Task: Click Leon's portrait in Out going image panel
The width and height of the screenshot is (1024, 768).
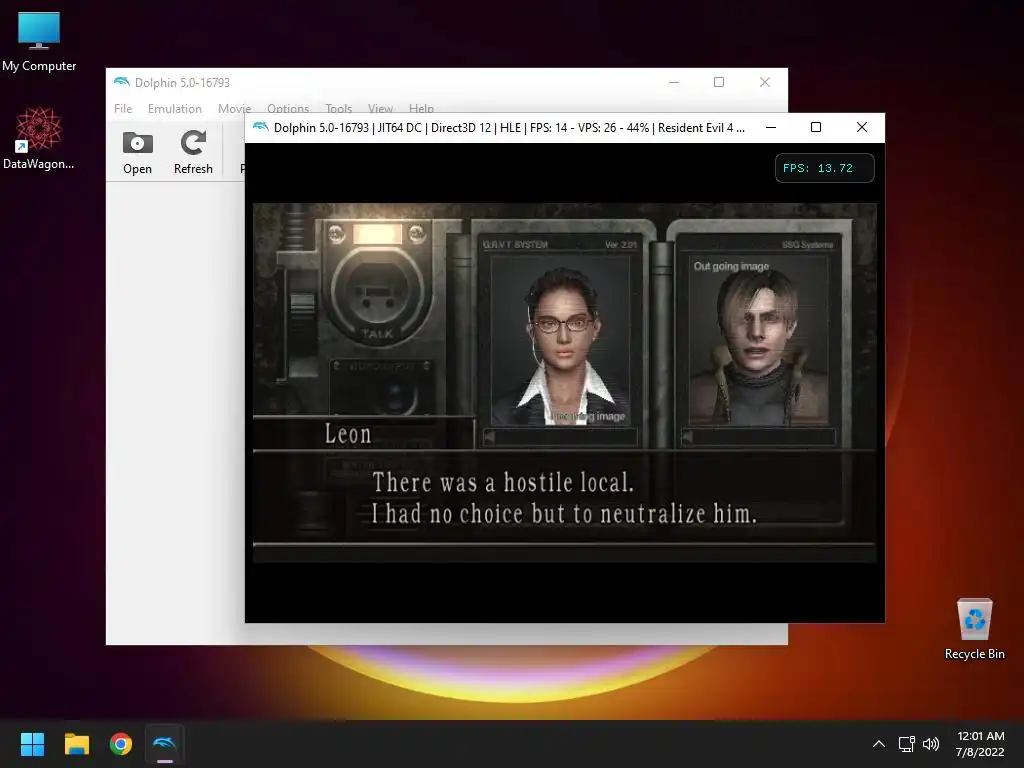Action: pos(758,343)
